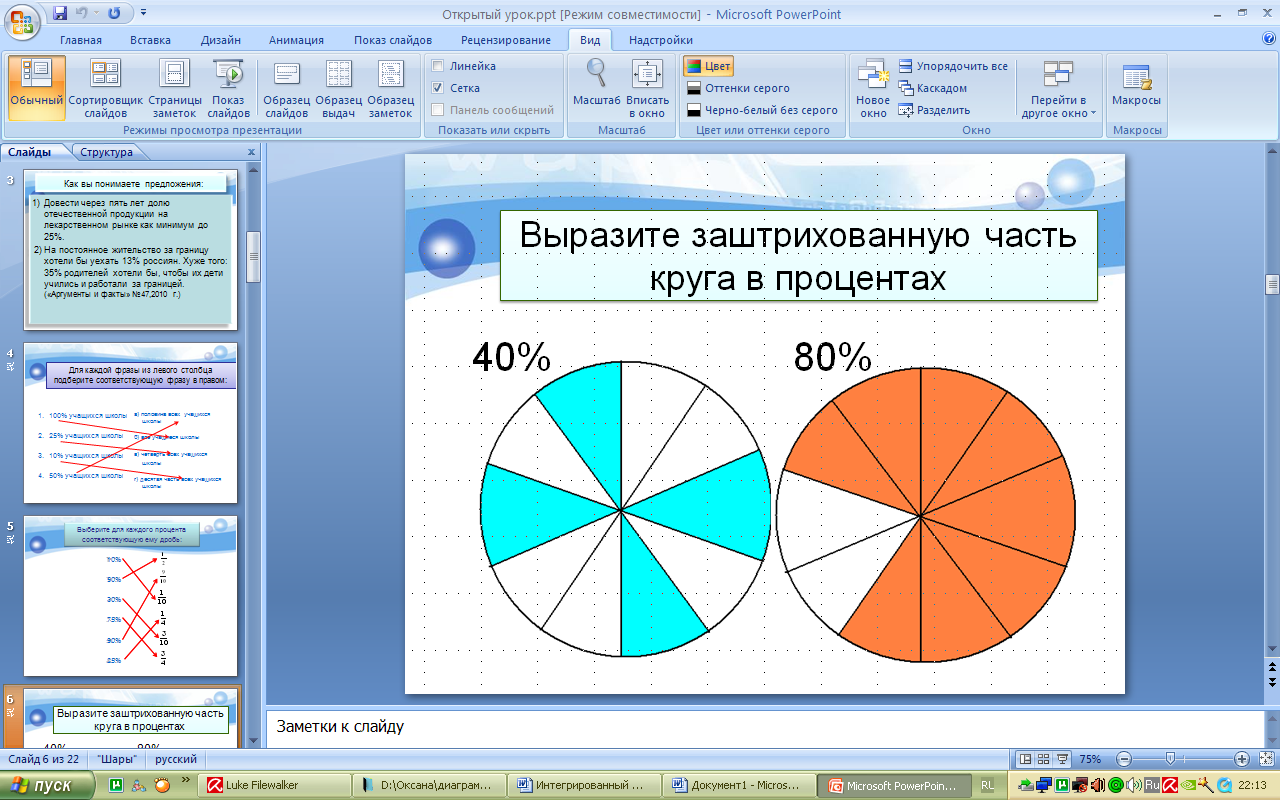Click slide title Выразите заштрихованную часть
Image resolution: width=1280 pixels, height=800 pixels.
coord(798,255)
